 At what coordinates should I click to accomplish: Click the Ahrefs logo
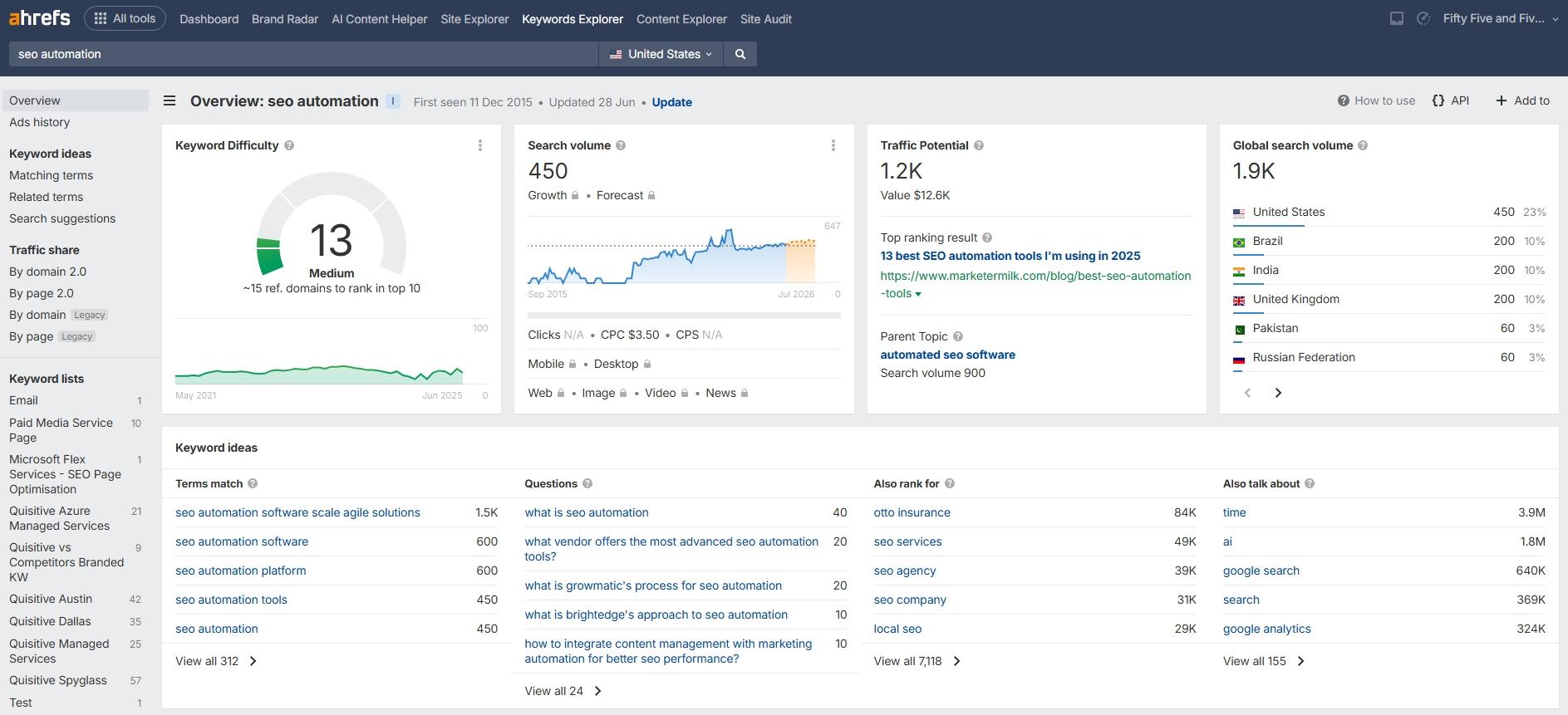click(x=39, y=17)
